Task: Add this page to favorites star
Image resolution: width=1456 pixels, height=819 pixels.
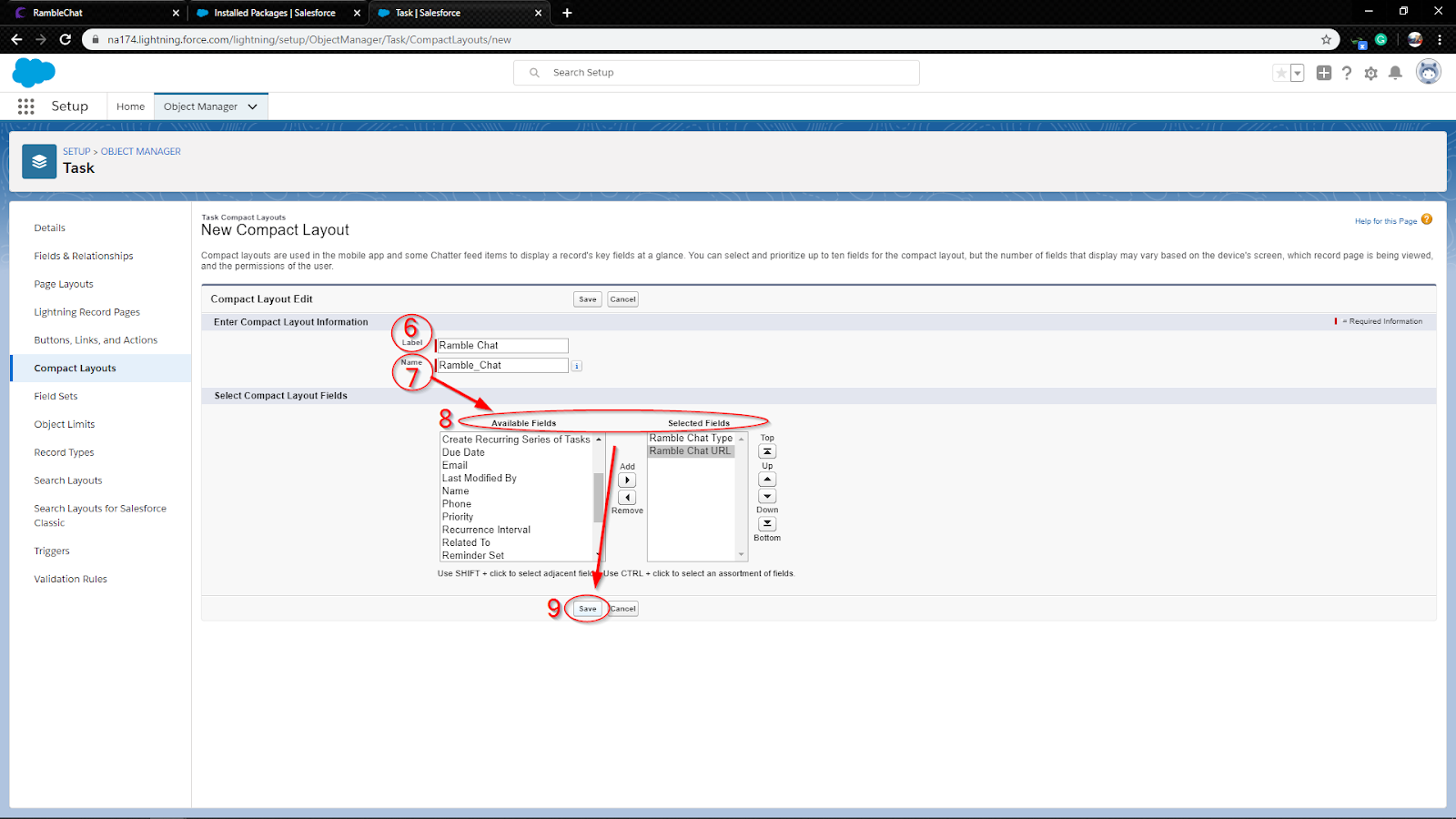Action: point(1281,73)
